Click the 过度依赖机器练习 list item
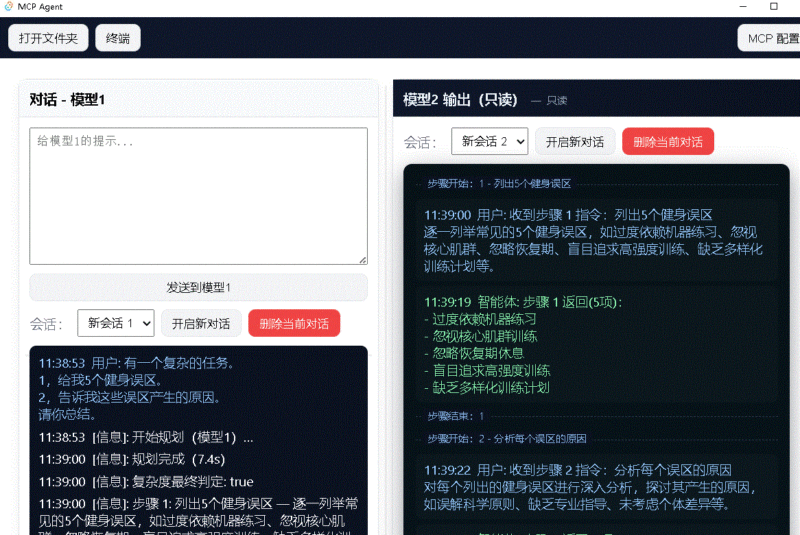The height and width of the screenshot is (535, 800). click(480, 320)
